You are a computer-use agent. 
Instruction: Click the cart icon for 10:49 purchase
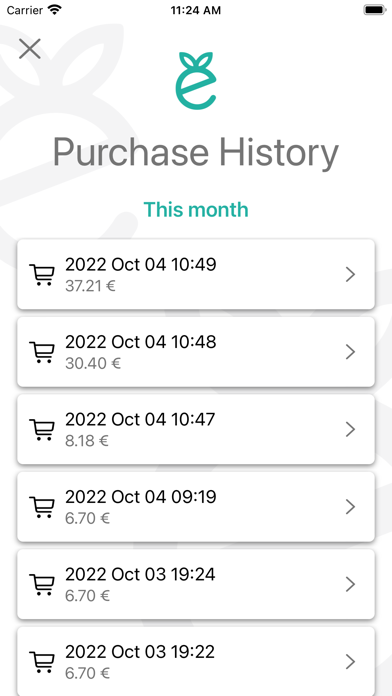(x=42, y=275)
